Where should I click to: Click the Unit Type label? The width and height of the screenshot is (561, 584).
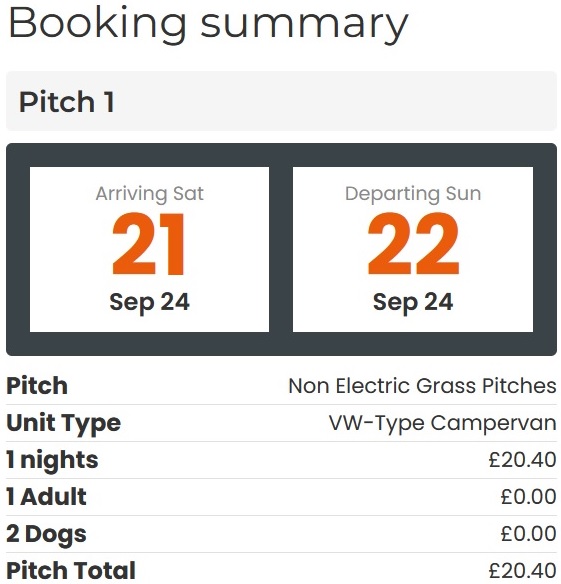click(x=64, y=423)
